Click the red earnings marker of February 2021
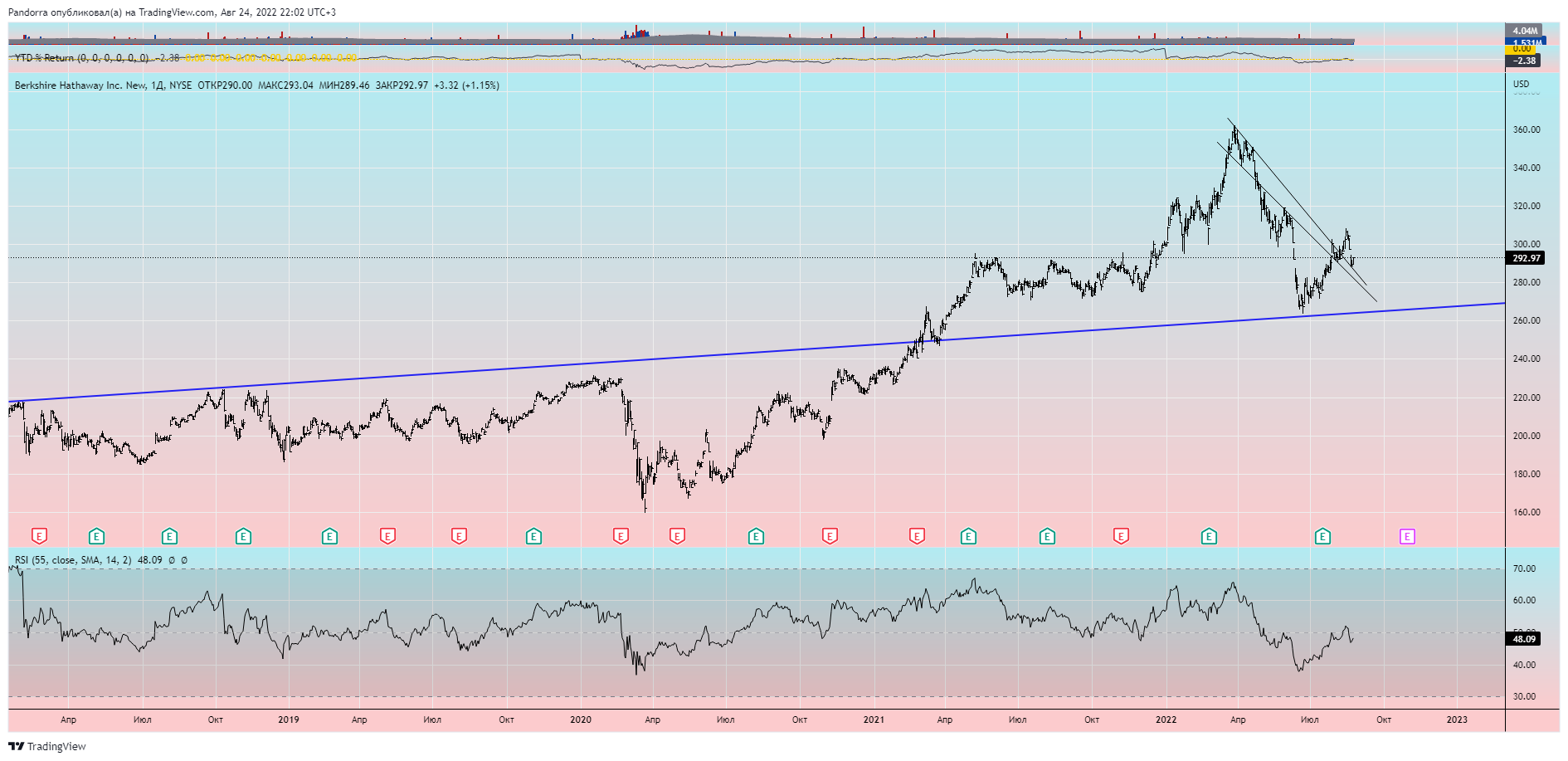This screenshot has height=761, width=1568. coord(917,536)
